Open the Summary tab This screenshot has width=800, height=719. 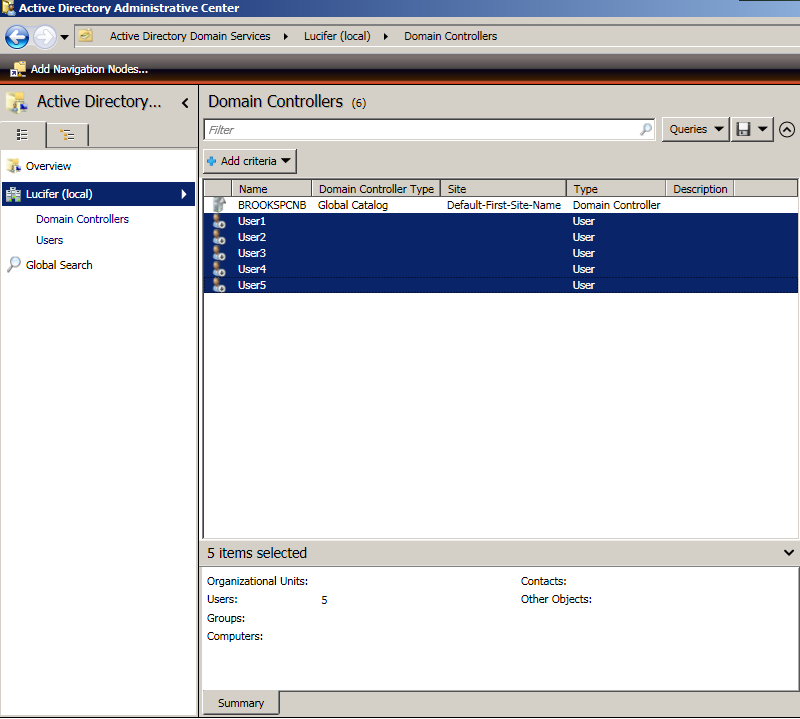coord(241,703)
